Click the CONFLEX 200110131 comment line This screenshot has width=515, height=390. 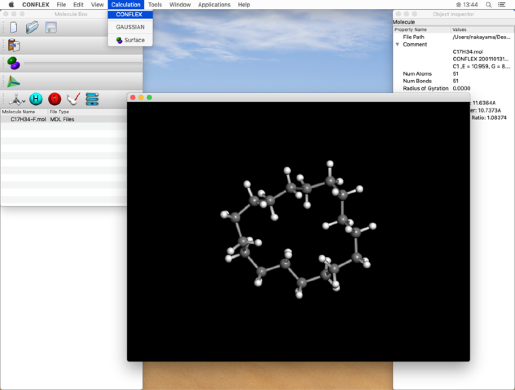480,59
